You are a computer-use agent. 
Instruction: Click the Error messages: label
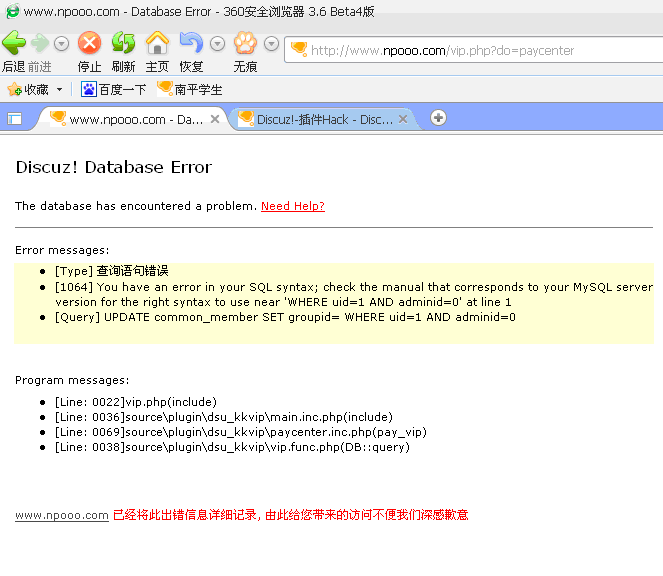[x=62, y=250]
